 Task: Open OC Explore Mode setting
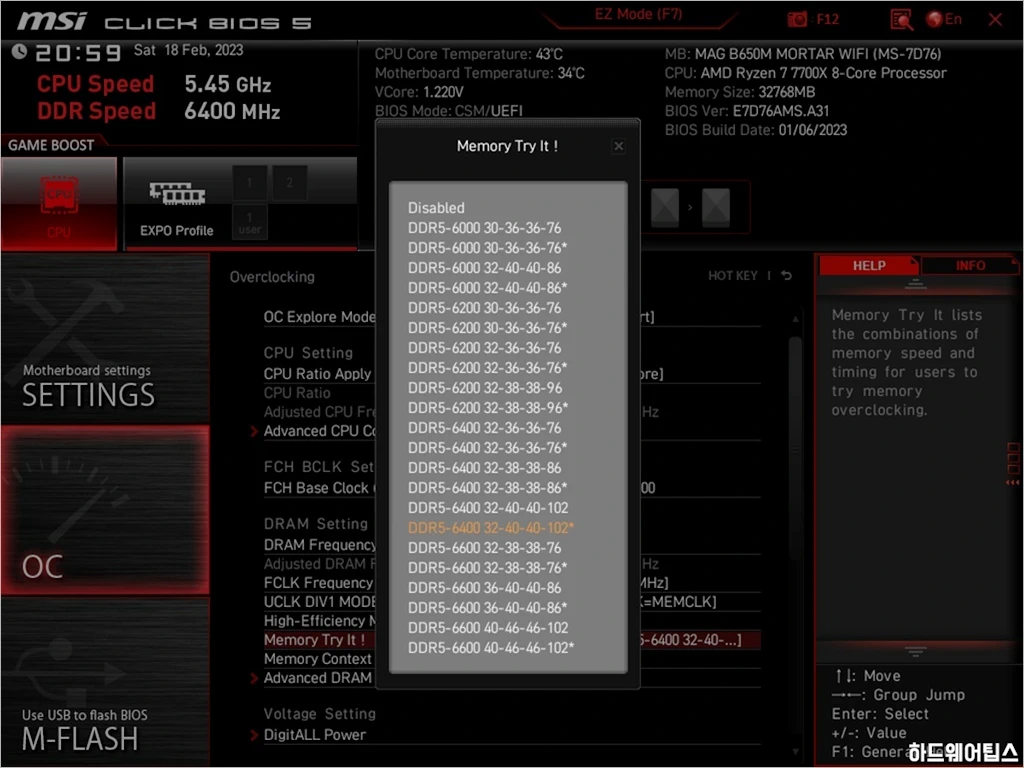click(319, 317)
